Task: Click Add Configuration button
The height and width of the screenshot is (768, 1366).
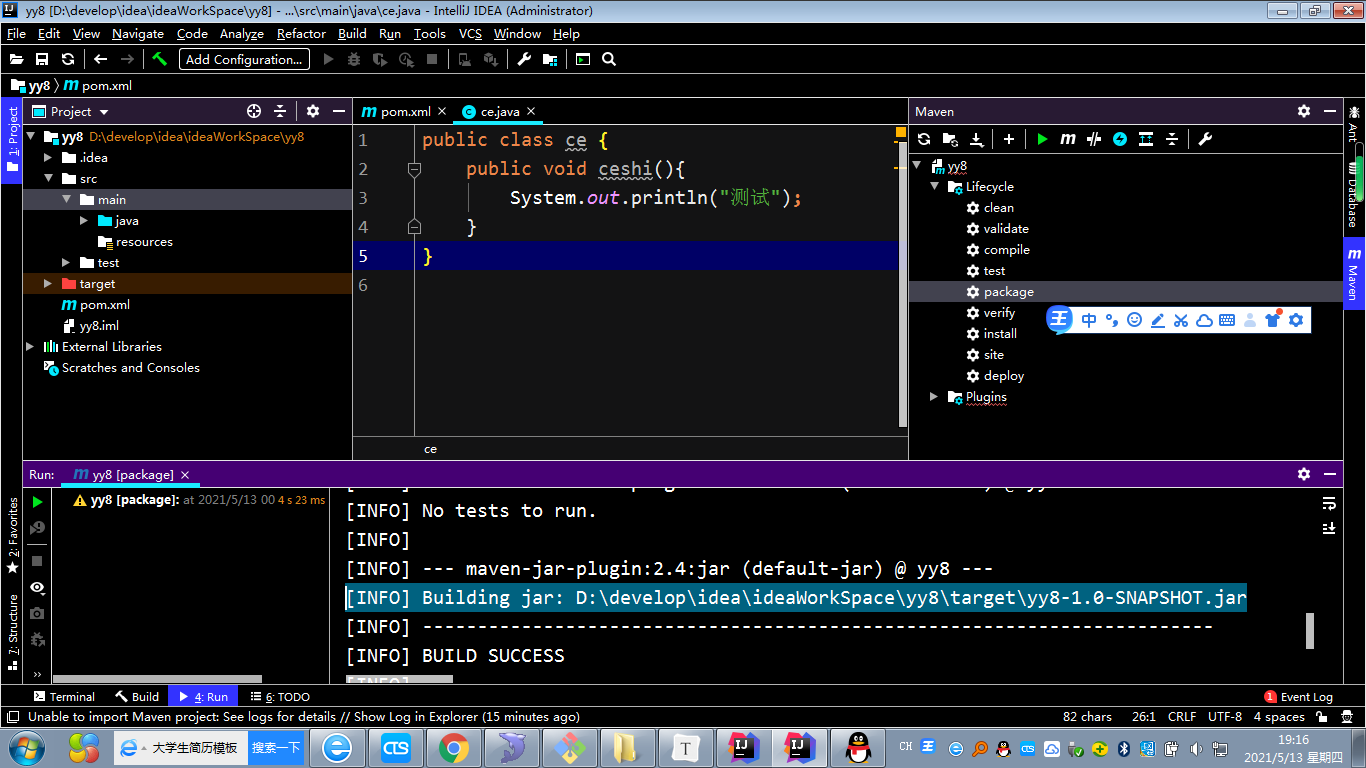Action: [x=244, y=59]
